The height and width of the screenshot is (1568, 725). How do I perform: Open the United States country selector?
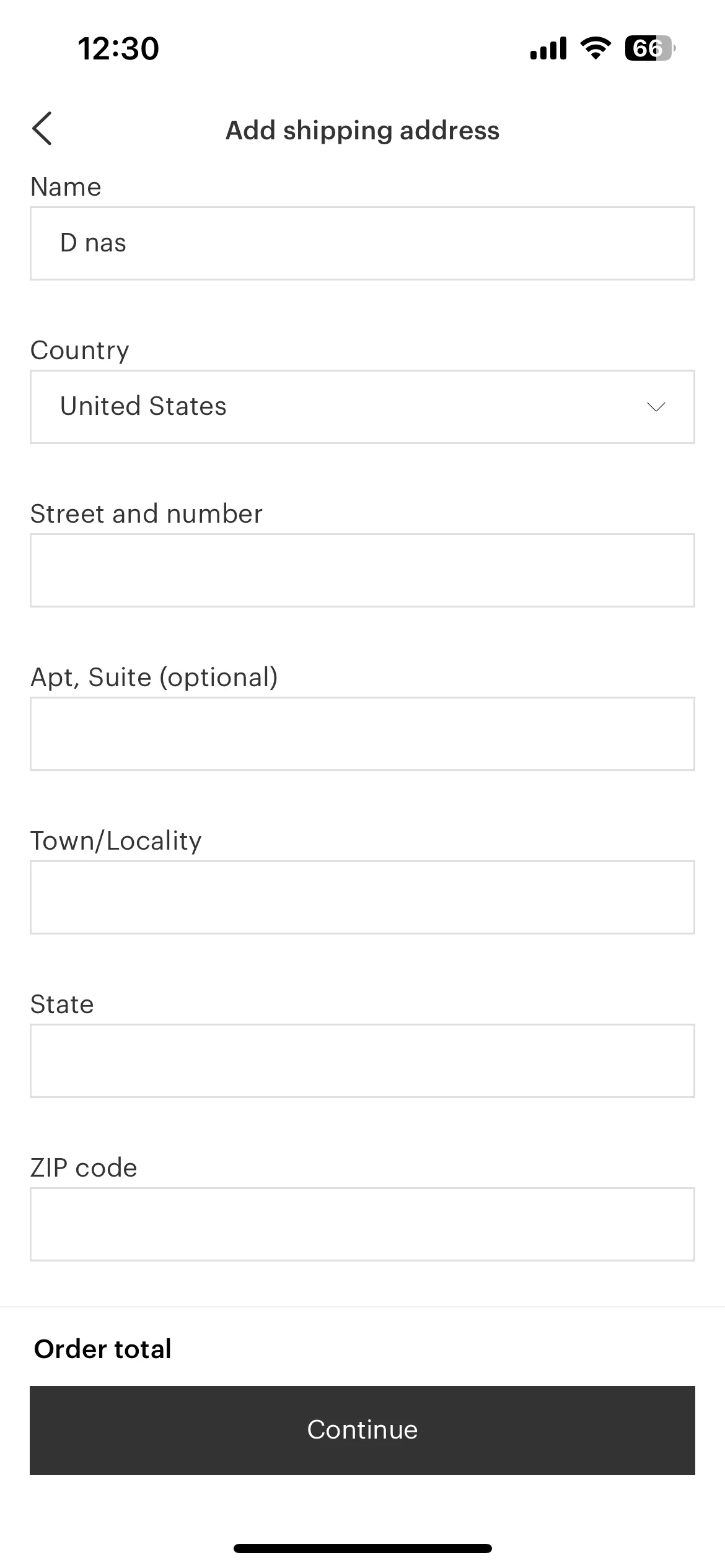362,407
